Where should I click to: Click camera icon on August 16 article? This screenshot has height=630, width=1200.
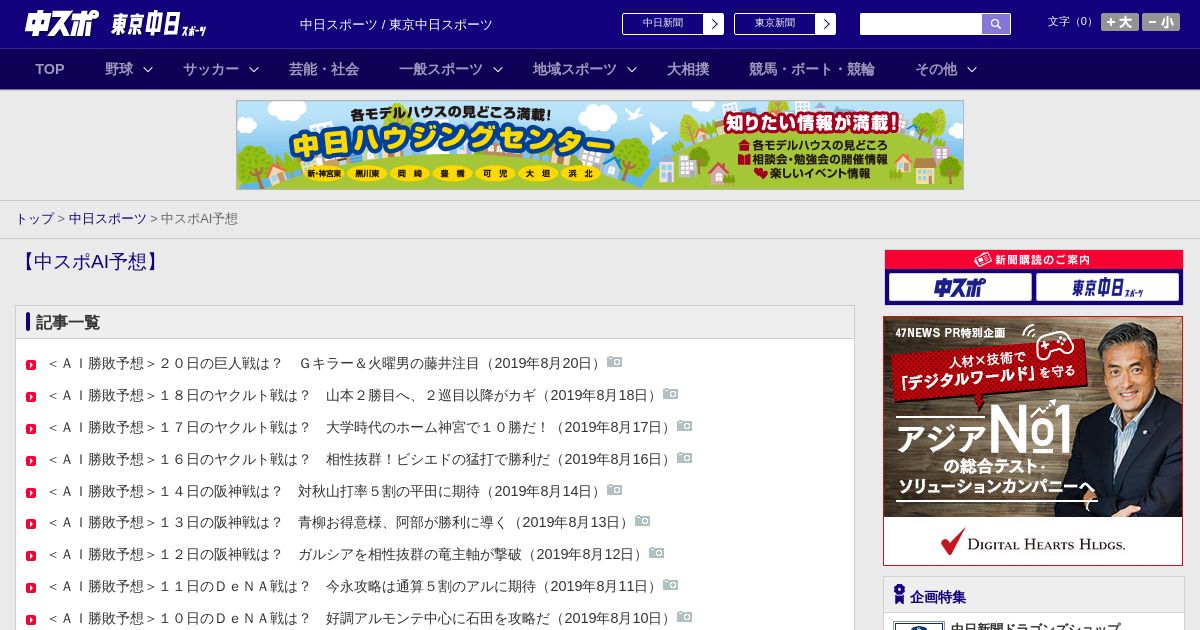click(x=685, y=458)
